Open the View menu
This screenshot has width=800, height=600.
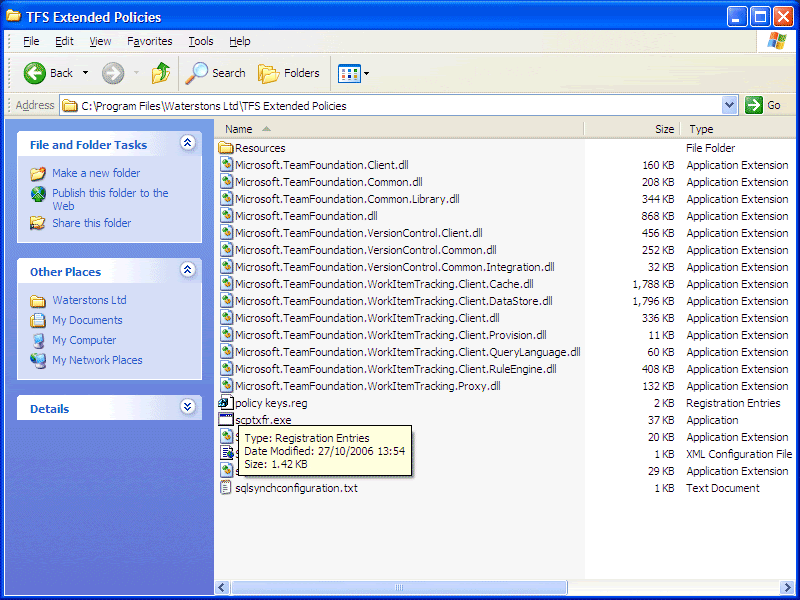tap(100, 41)
